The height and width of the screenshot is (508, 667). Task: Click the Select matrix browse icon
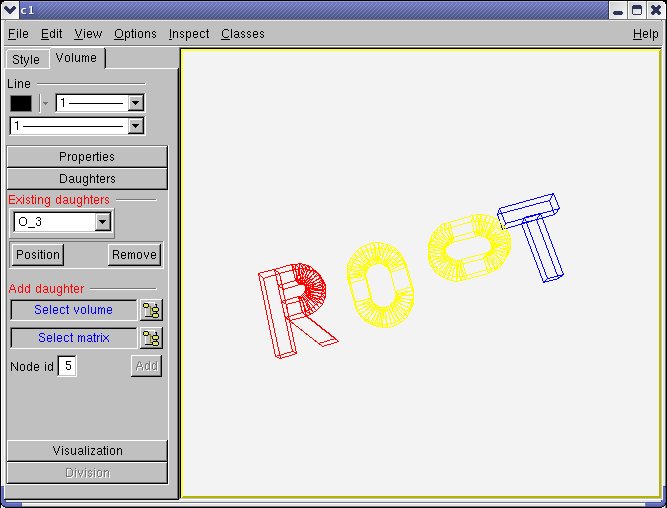151,338
